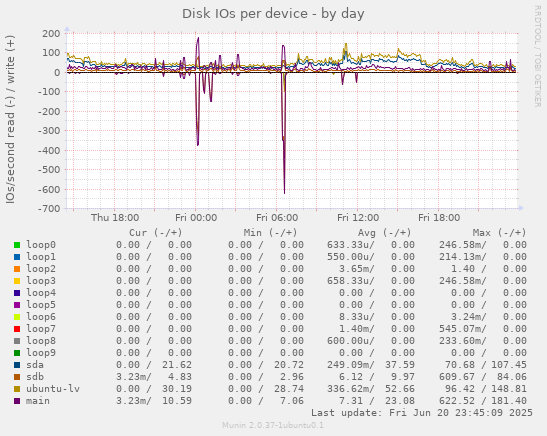Click the loop4 dark blue legend swatch
Viewport: 547px width, 436px height.
(x=17, y=293)
